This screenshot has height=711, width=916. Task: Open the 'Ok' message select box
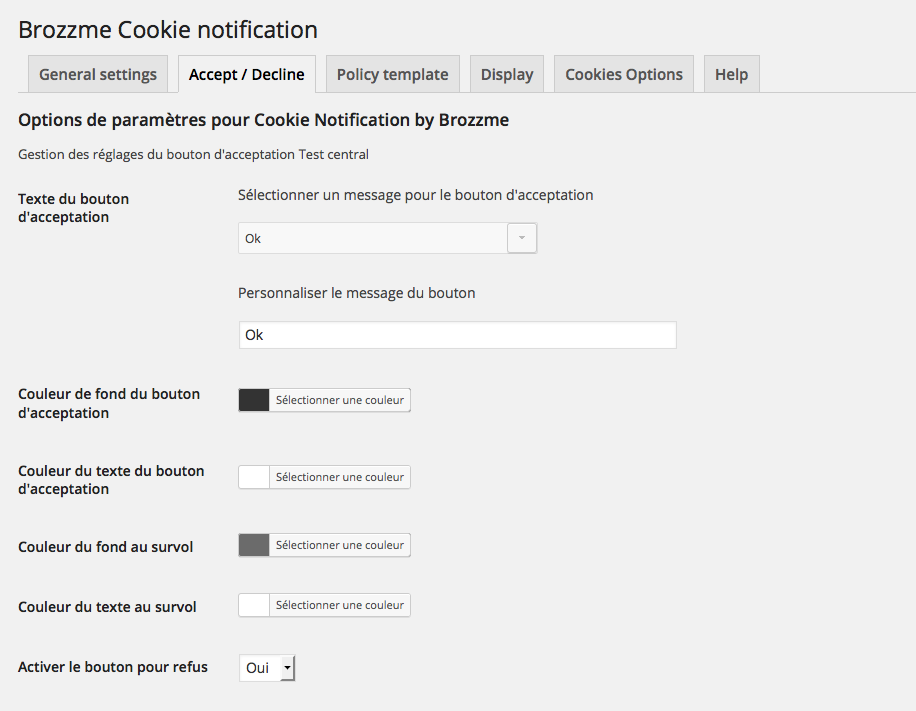pyautogui.click(x=374, y=239)
